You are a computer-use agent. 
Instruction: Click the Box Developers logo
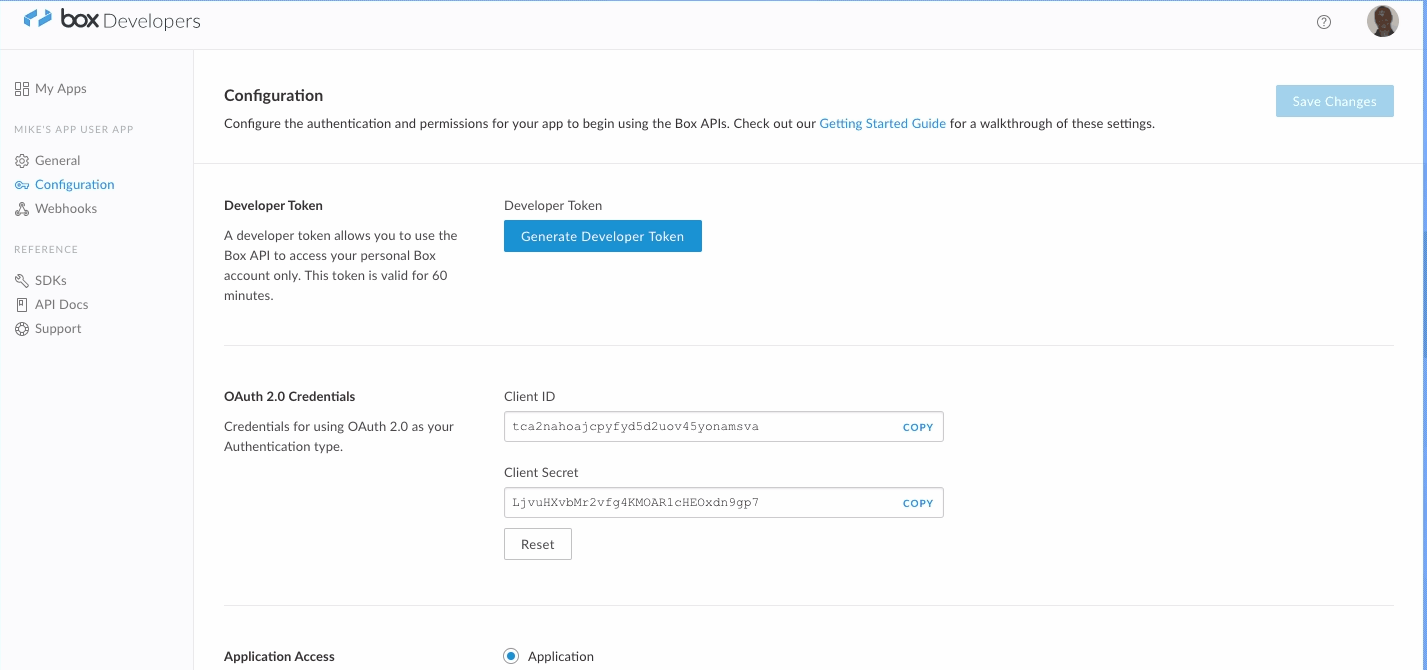click(x=112, y=20)
